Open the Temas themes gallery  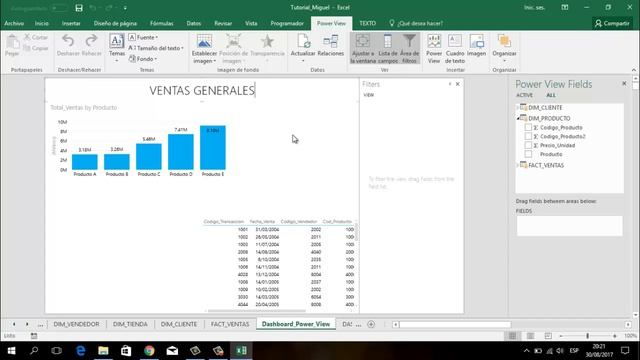(x=117, y=48)
